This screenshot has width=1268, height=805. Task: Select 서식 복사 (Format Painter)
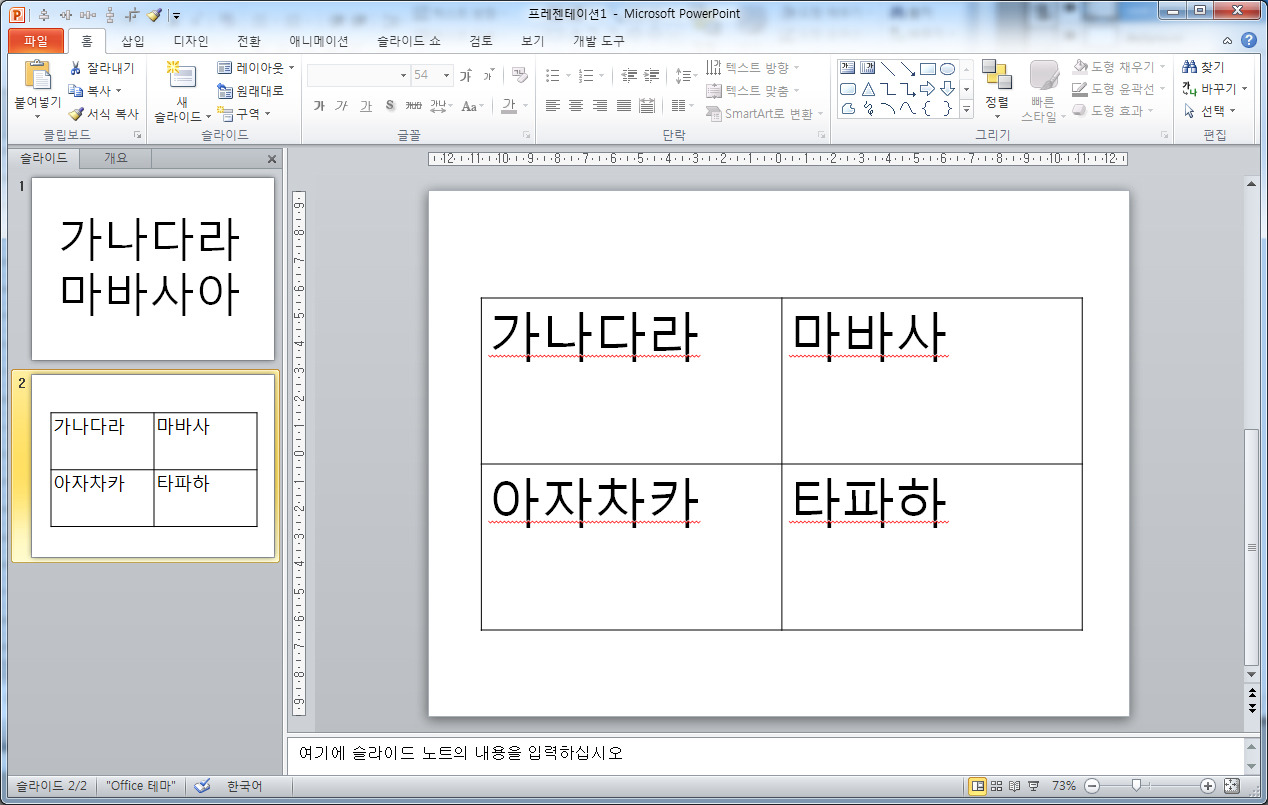[104, 113]
